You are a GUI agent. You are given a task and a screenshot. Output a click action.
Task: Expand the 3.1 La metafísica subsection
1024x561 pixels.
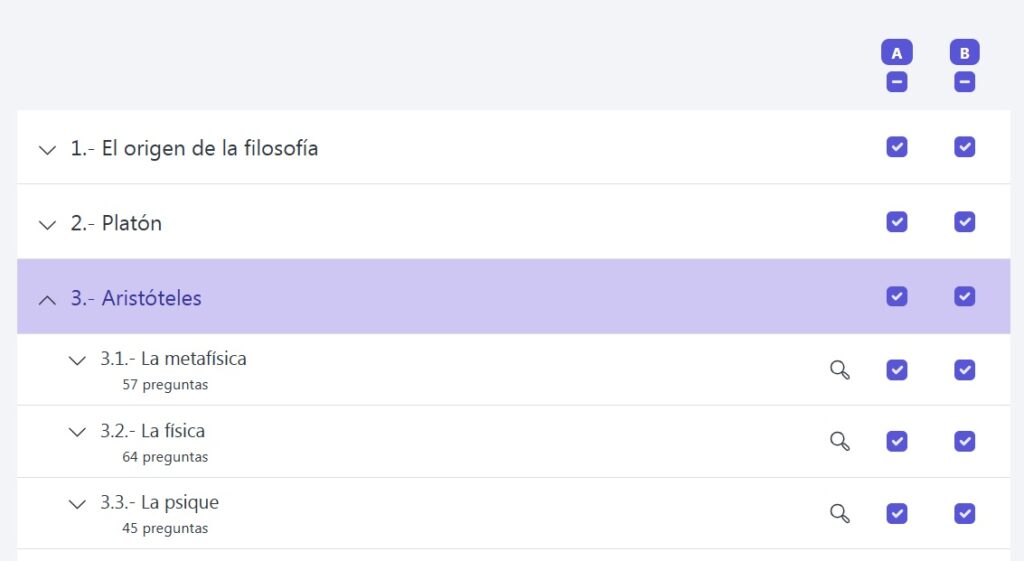[77, 360]
